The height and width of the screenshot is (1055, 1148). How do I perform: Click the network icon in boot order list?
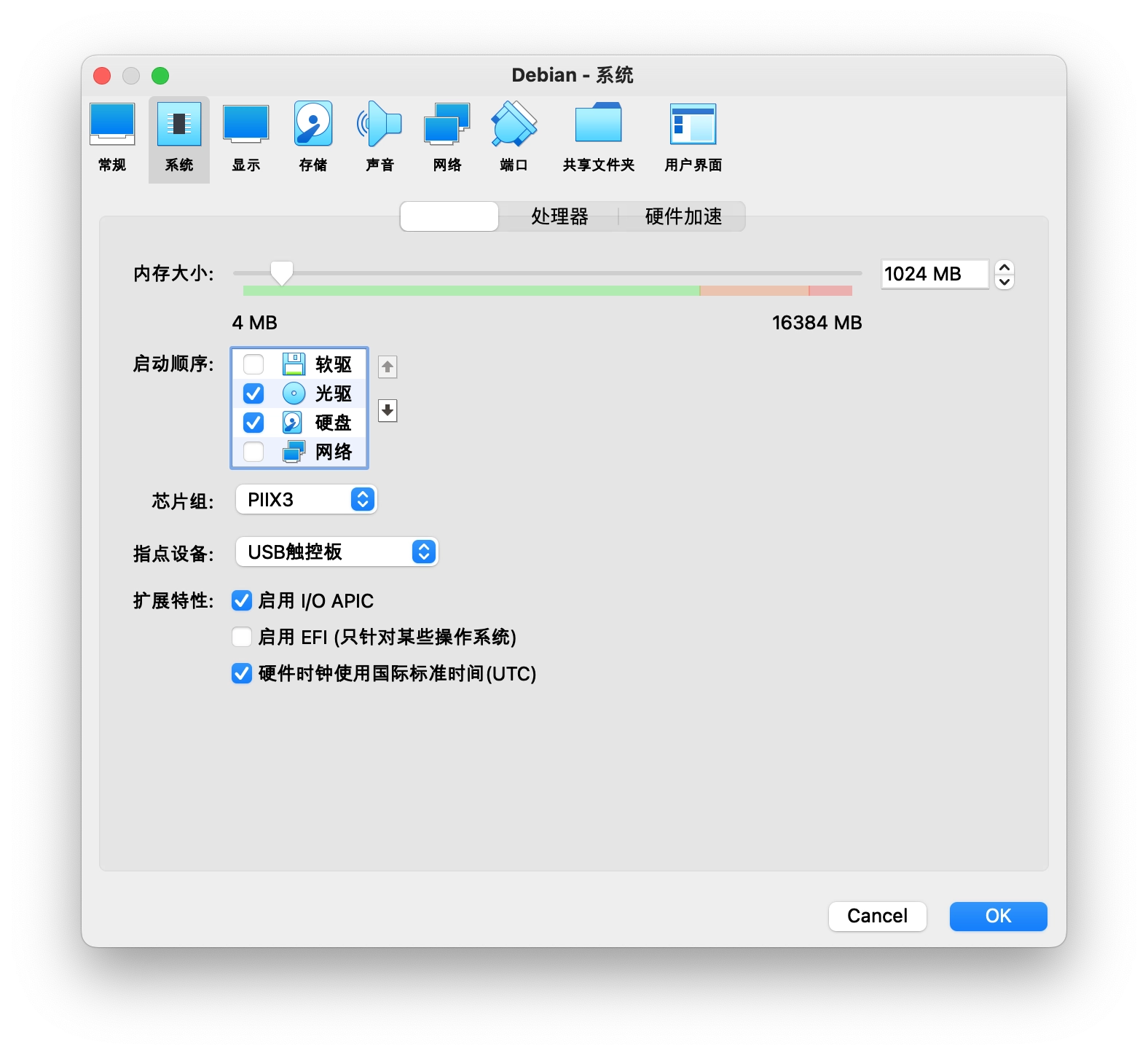tap(294, 452)
